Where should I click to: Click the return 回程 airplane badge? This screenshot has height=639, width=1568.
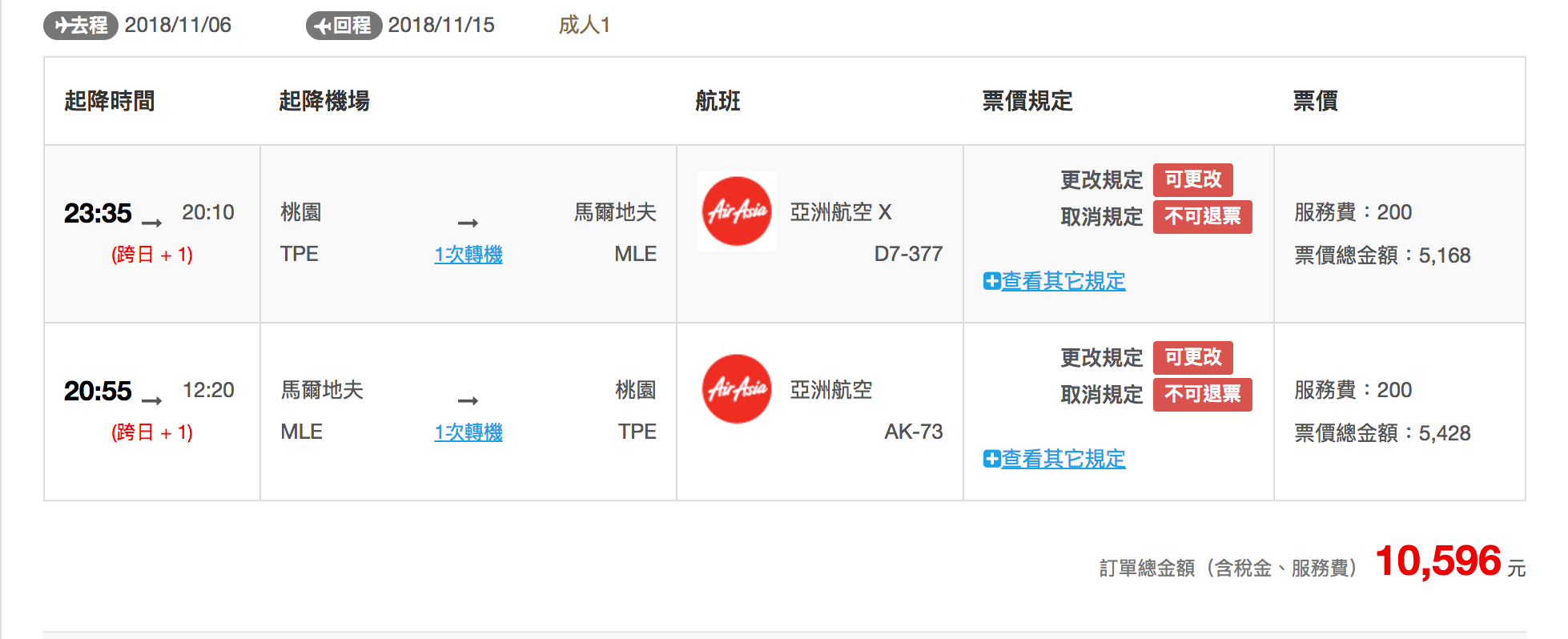pyautogui.click(x=344, y=26)
